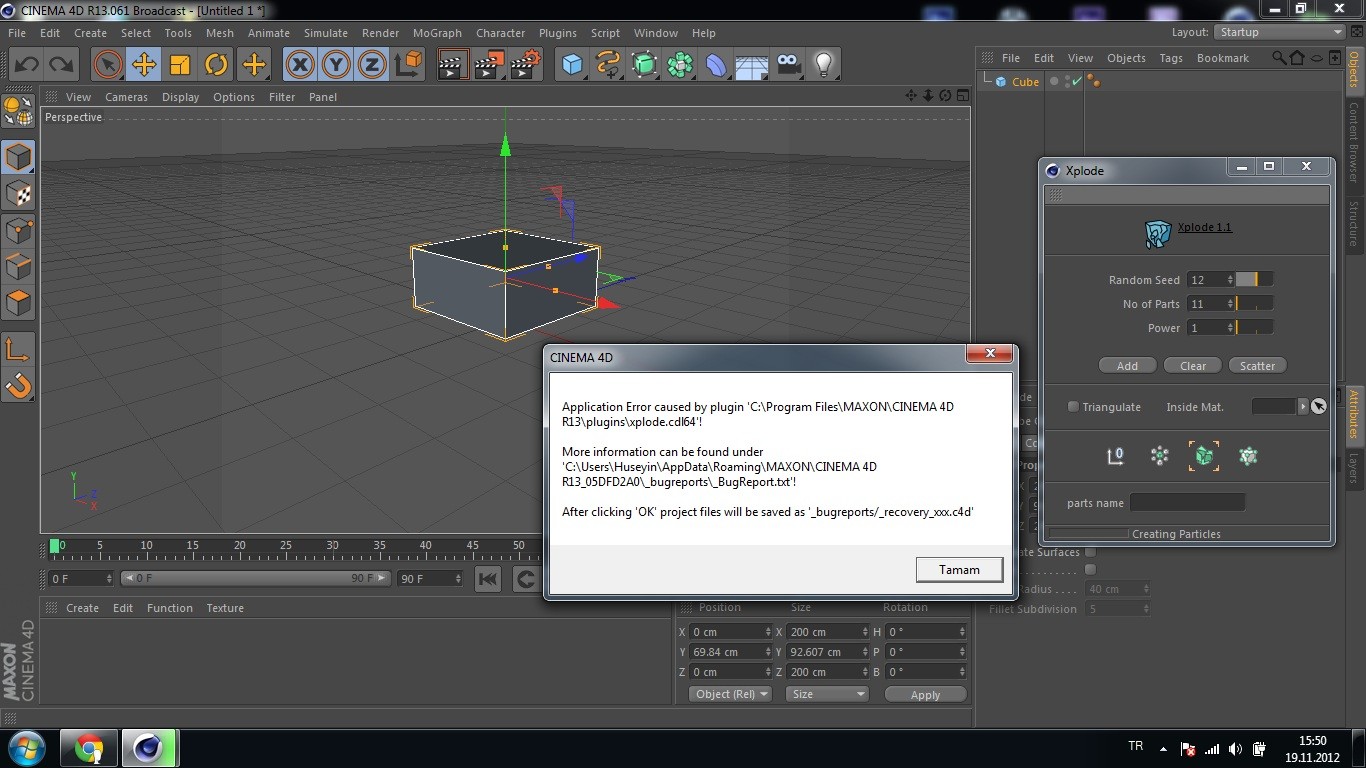Click the Floor environment icon

752,65
